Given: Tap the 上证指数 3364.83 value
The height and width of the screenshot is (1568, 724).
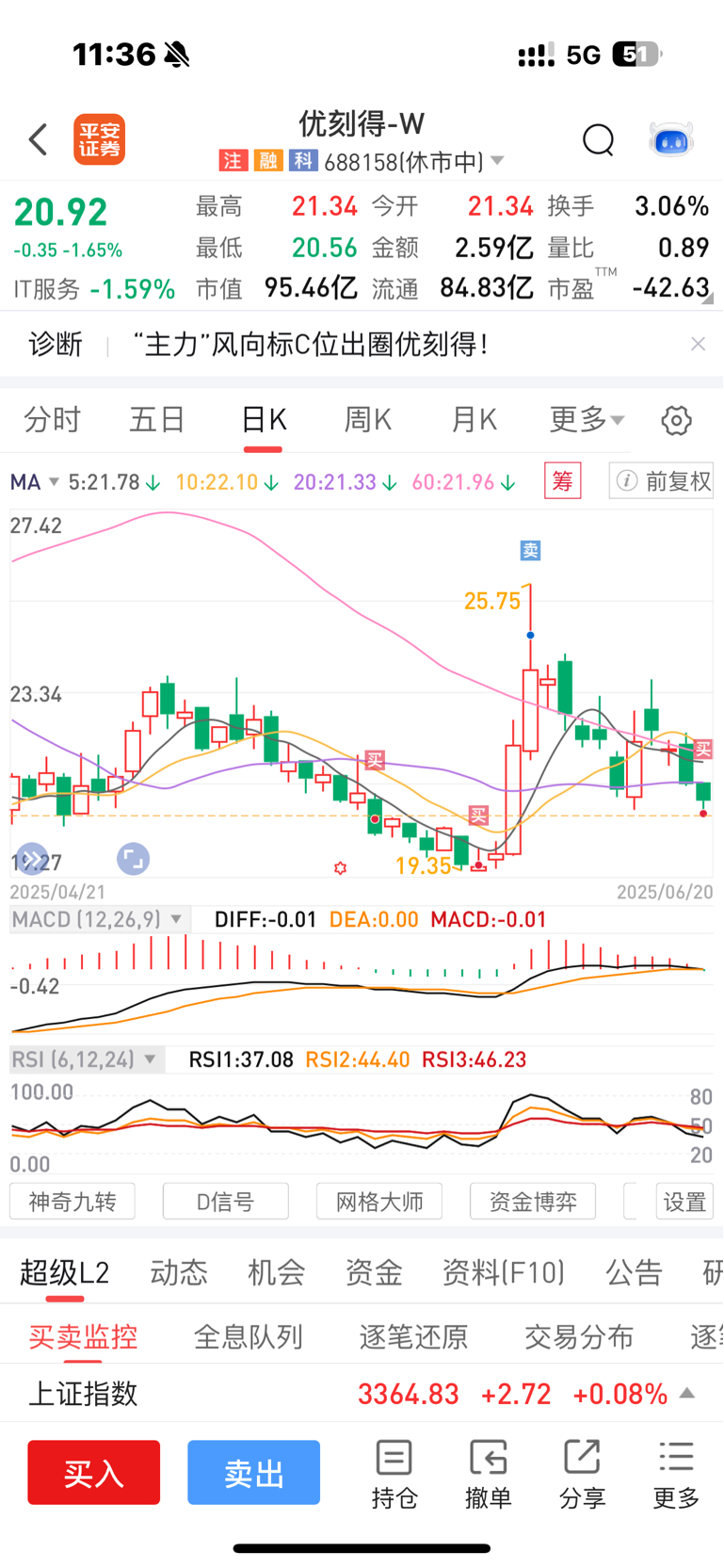Looking at the screenshot, I should [409, 1394].
